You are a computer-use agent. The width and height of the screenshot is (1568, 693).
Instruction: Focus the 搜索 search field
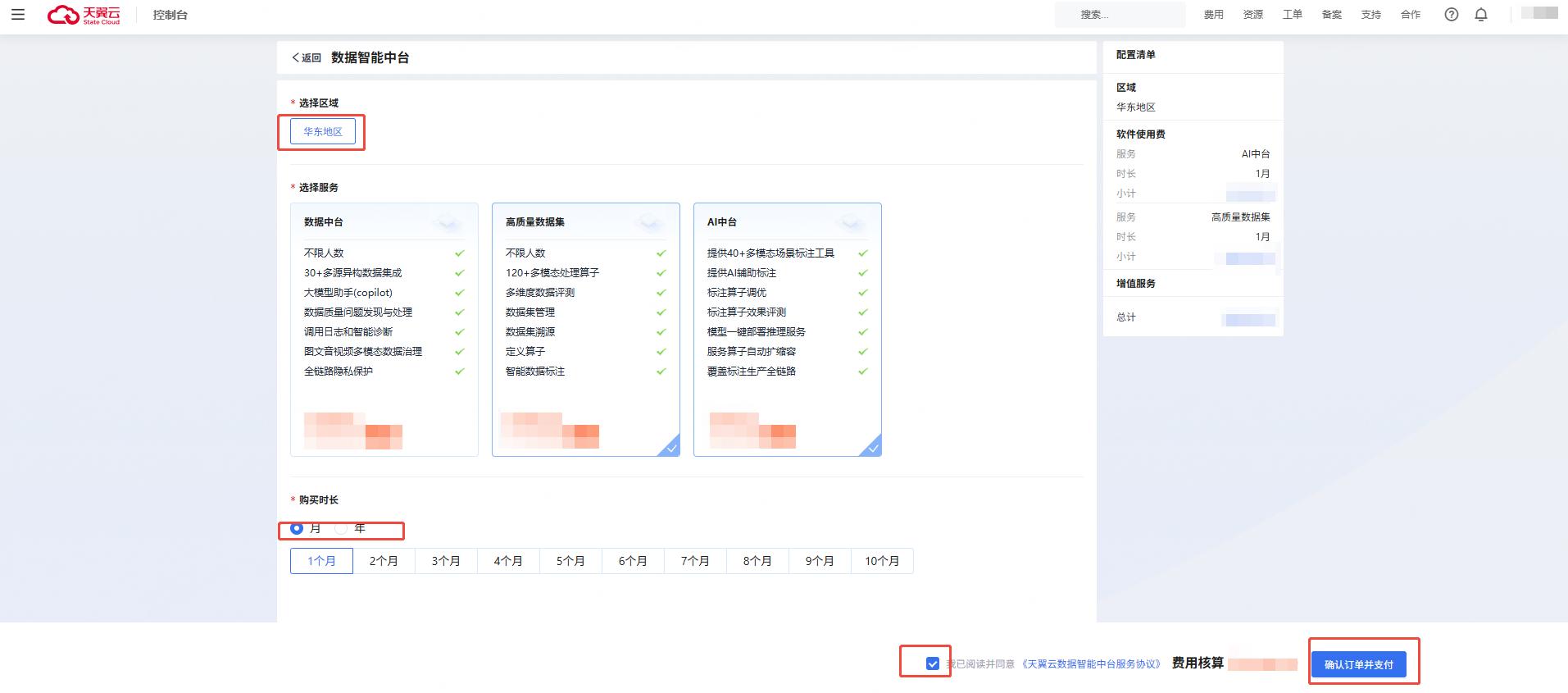1120,15
